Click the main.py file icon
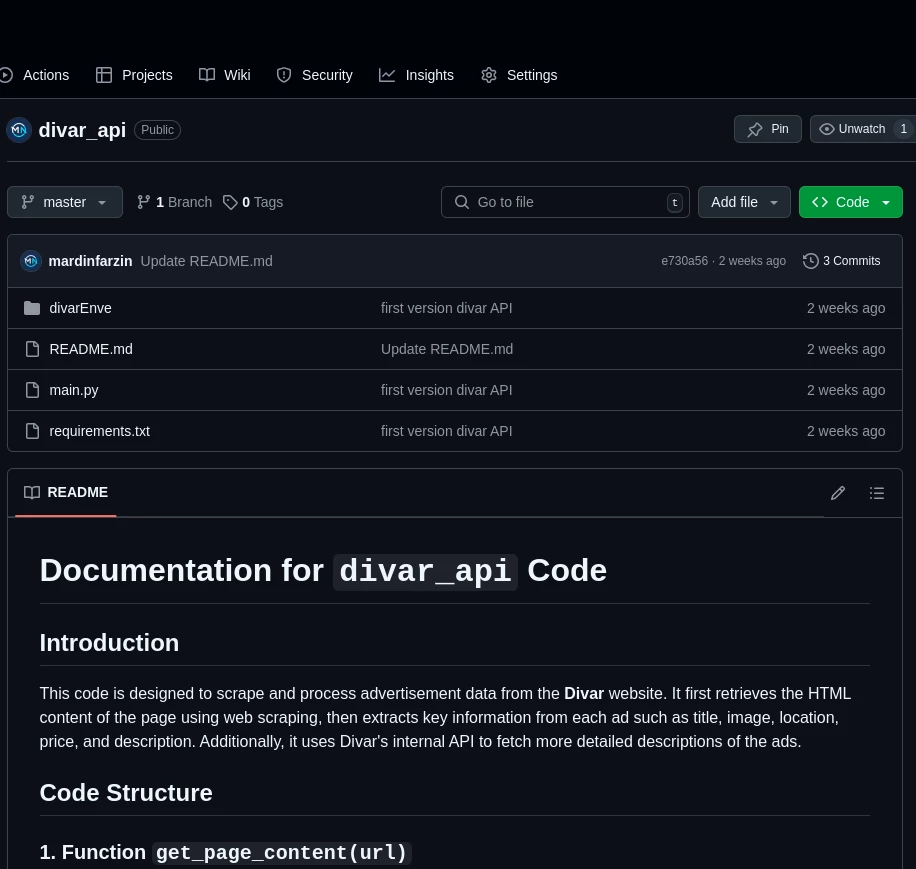 [x=33, y=390]
